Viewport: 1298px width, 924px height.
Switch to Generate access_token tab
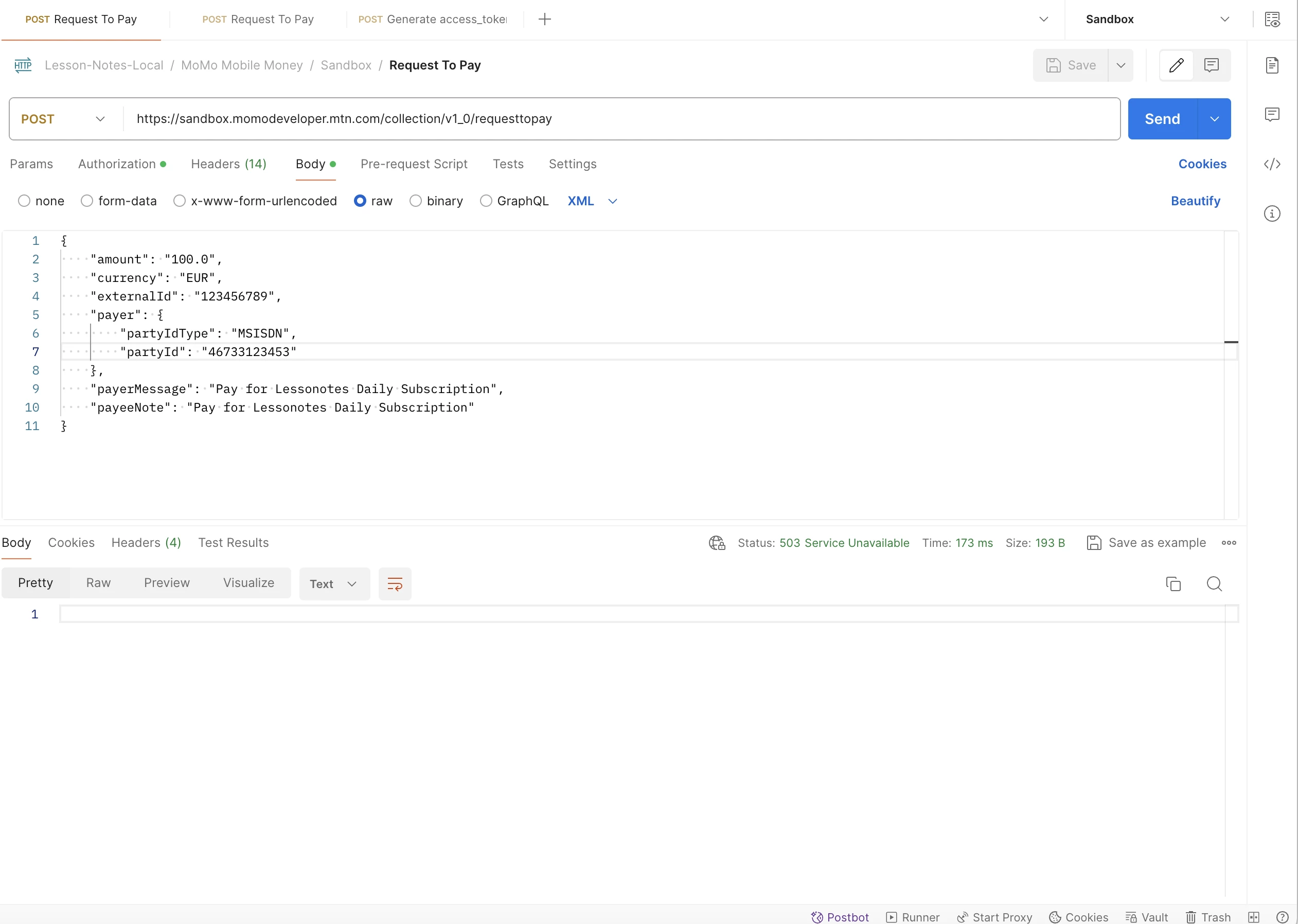coord(432,20)
